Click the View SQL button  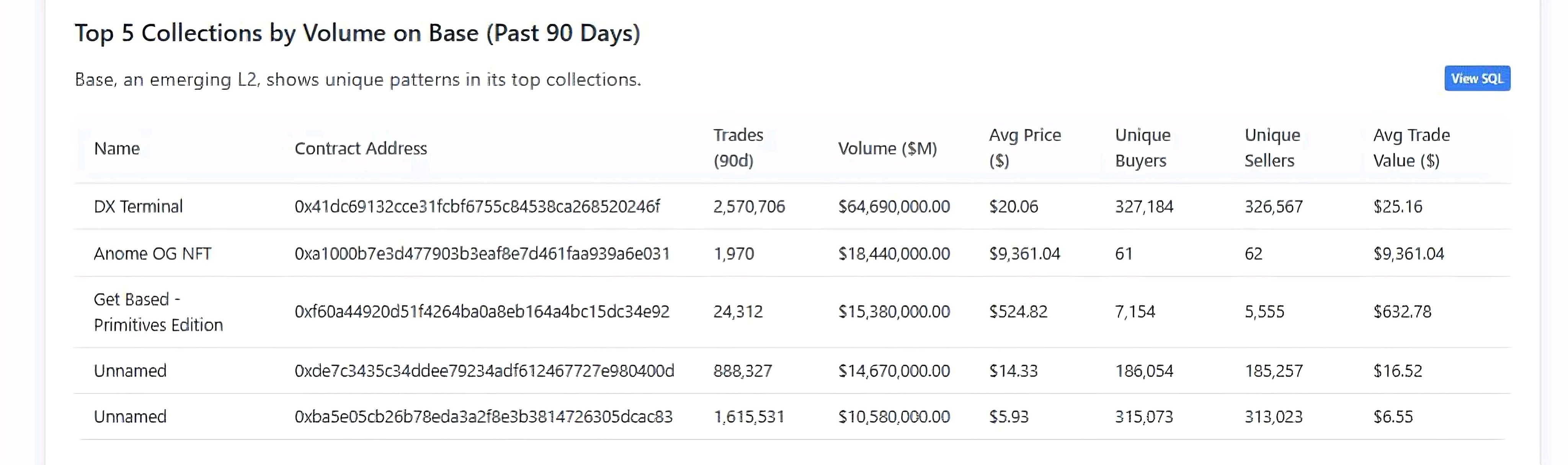[x=1477, y=78]
